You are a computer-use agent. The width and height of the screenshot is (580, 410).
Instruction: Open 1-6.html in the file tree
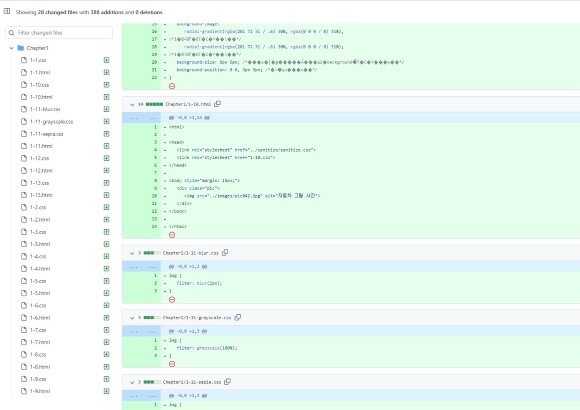click(40, 318)
